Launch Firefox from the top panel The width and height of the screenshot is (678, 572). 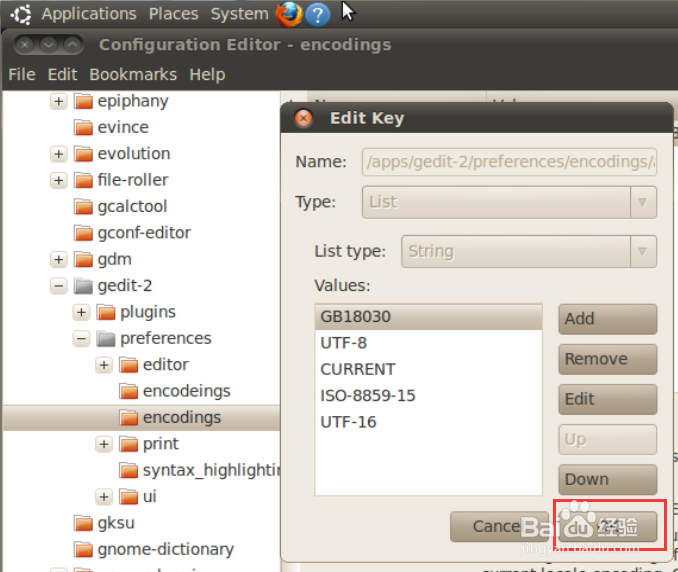[289, 14]
